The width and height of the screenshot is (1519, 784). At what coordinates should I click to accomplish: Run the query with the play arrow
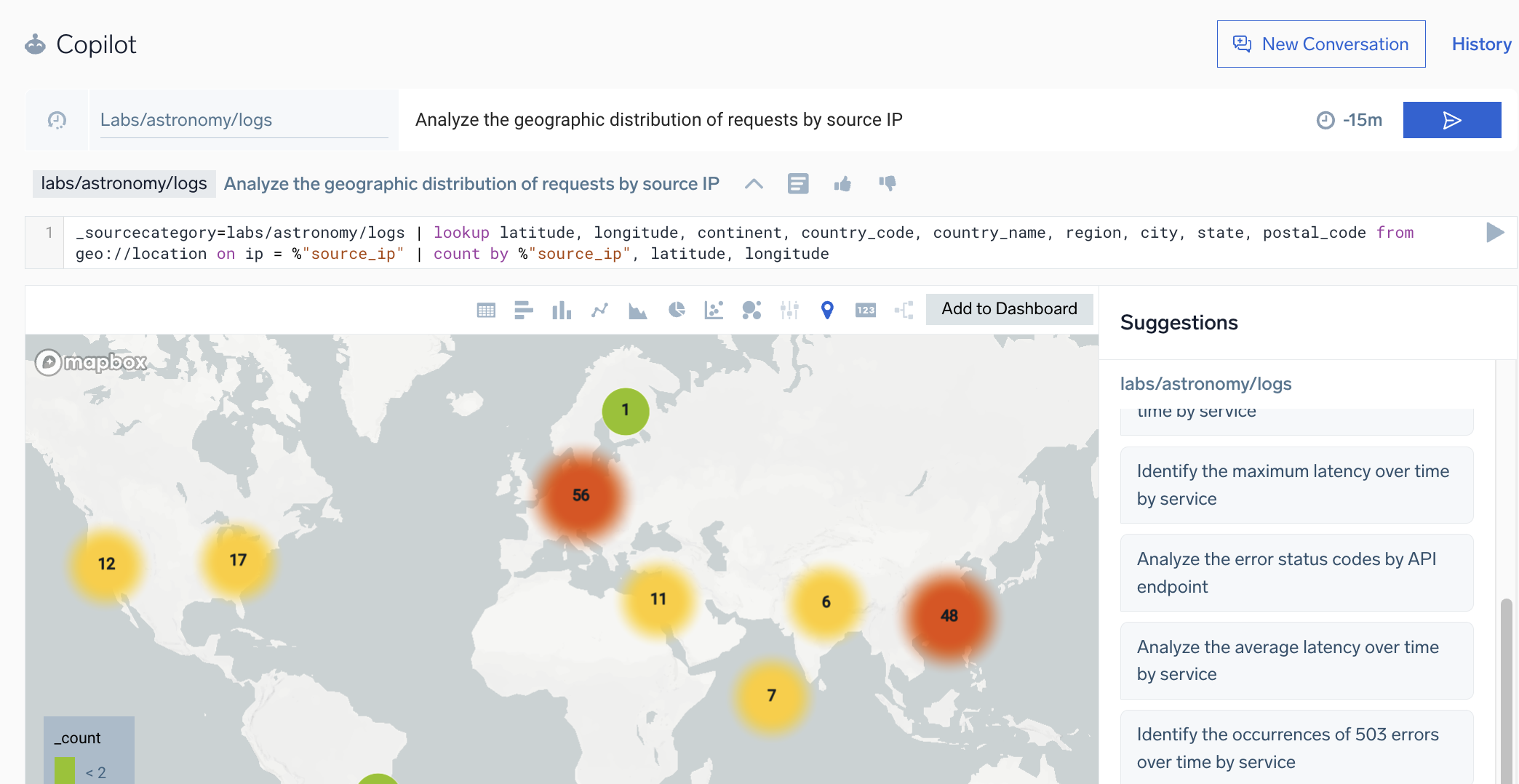pos(1495,233)
